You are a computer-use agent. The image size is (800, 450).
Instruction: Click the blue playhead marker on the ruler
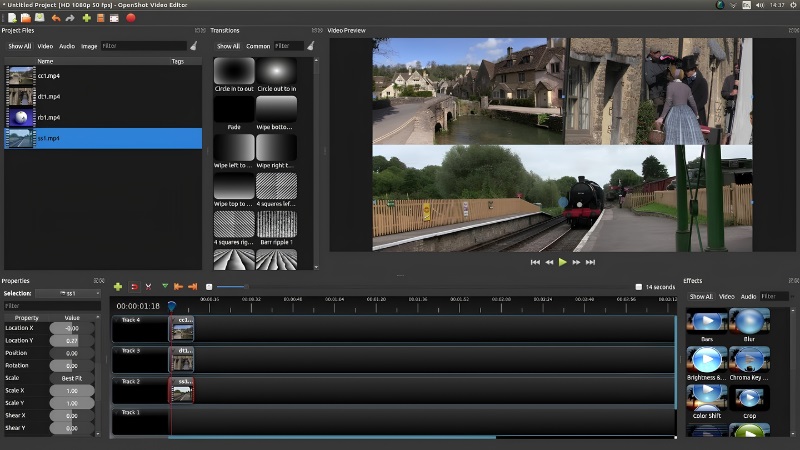(x=171, y=306)
